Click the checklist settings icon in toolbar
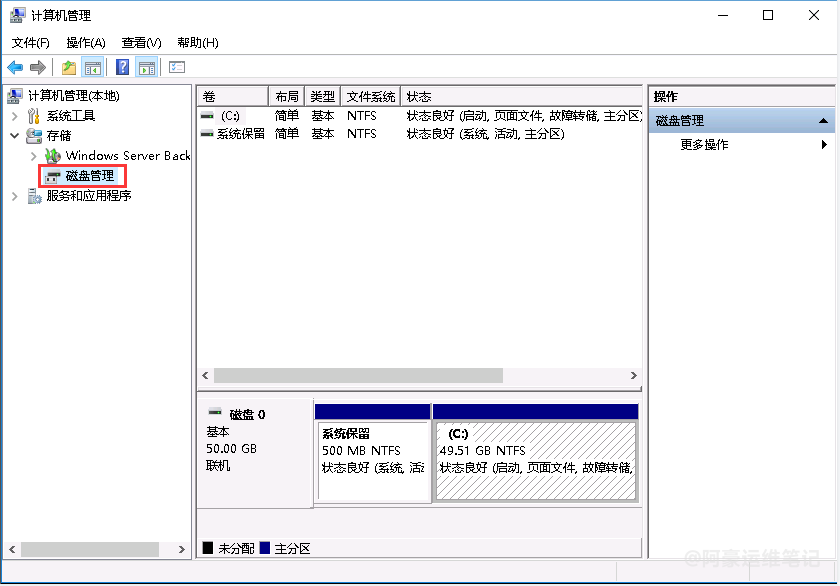 177,67
